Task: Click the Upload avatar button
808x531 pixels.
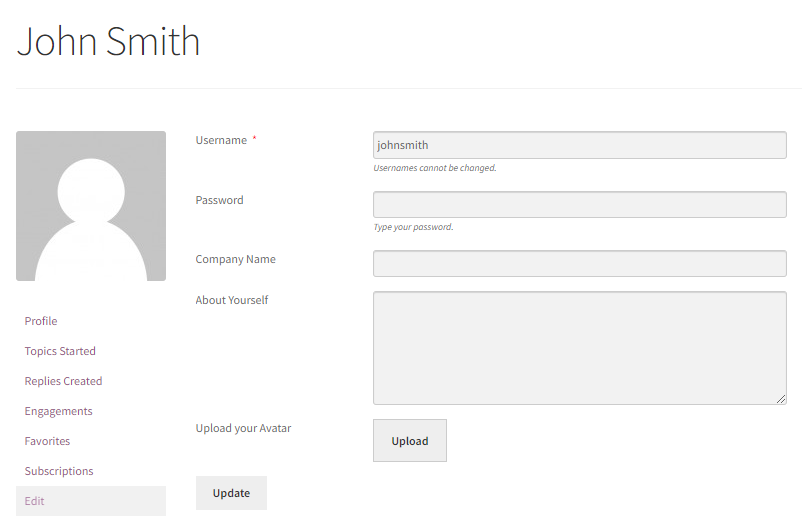Action: pos(410,441)
